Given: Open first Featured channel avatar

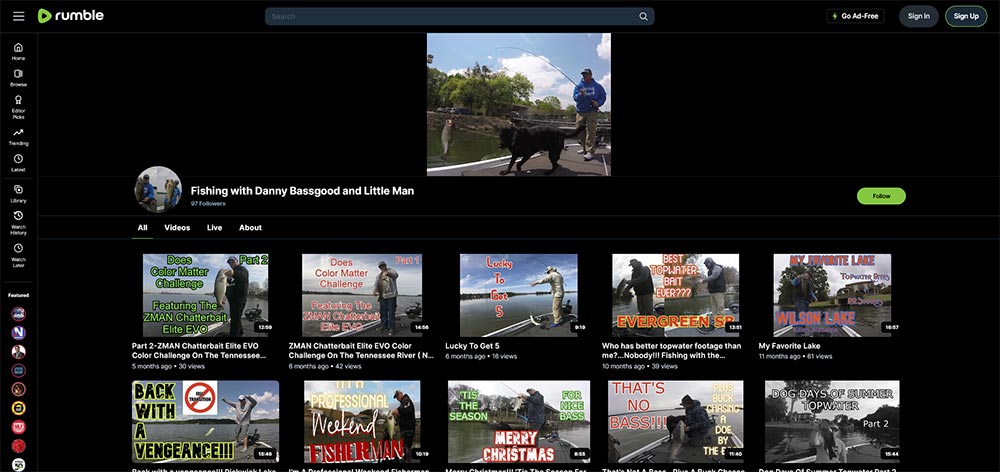Looking at the screenshot, I should (x=18, y=313).
